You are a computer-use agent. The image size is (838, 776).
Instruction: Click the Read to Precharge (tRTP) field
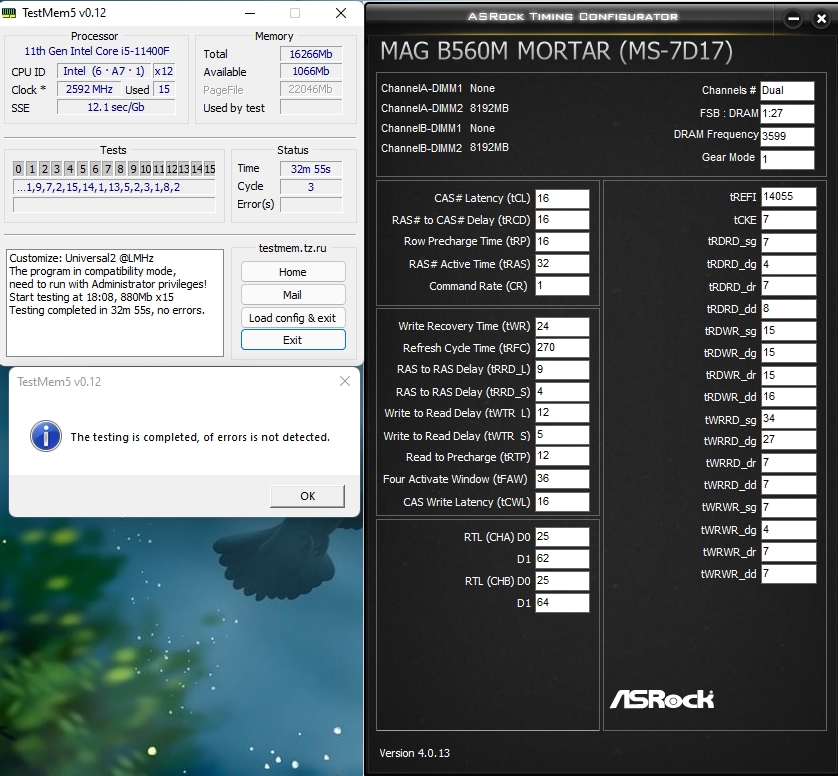(562, 456)
